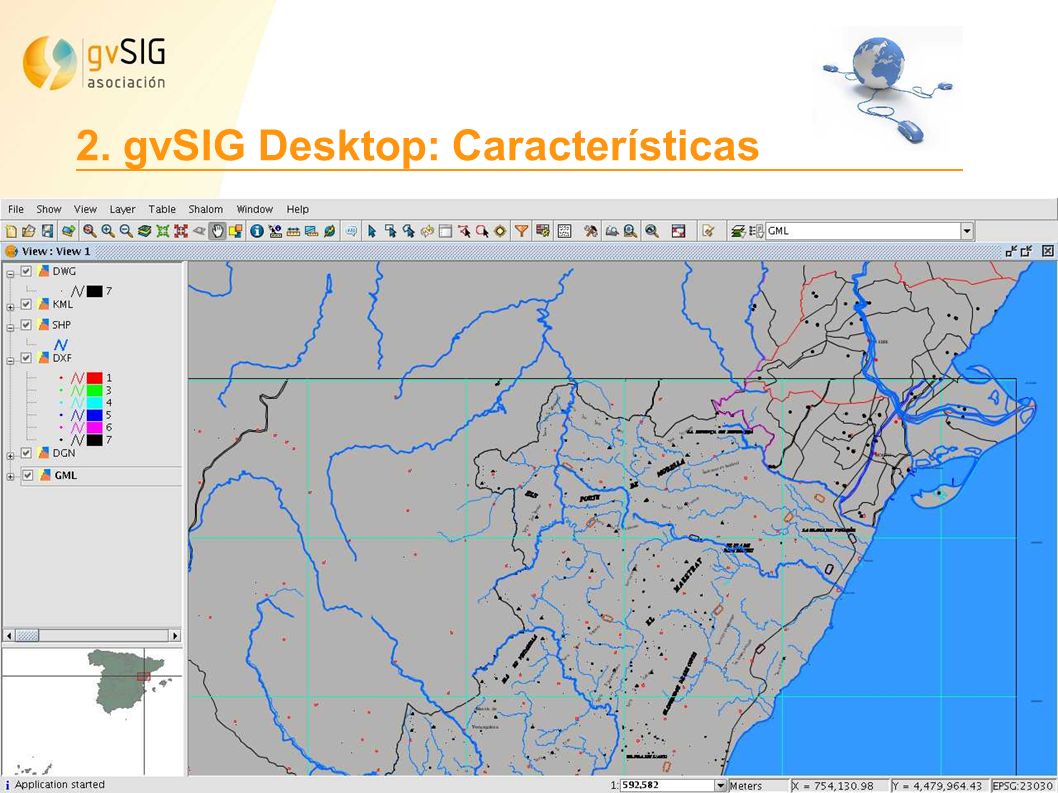Click the green Full Extent arrows icon

pos(163,231)
